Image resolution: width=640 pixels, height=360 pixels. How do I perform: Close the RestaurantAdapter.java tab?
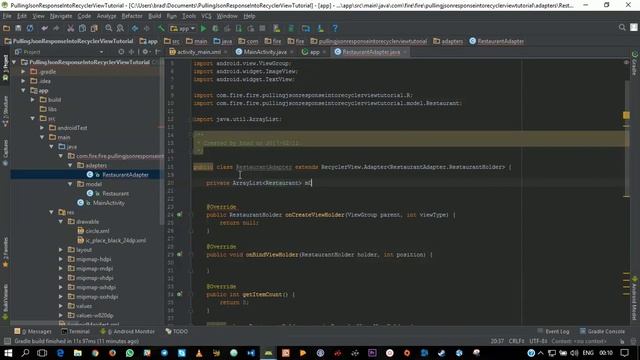pos(405,52)
